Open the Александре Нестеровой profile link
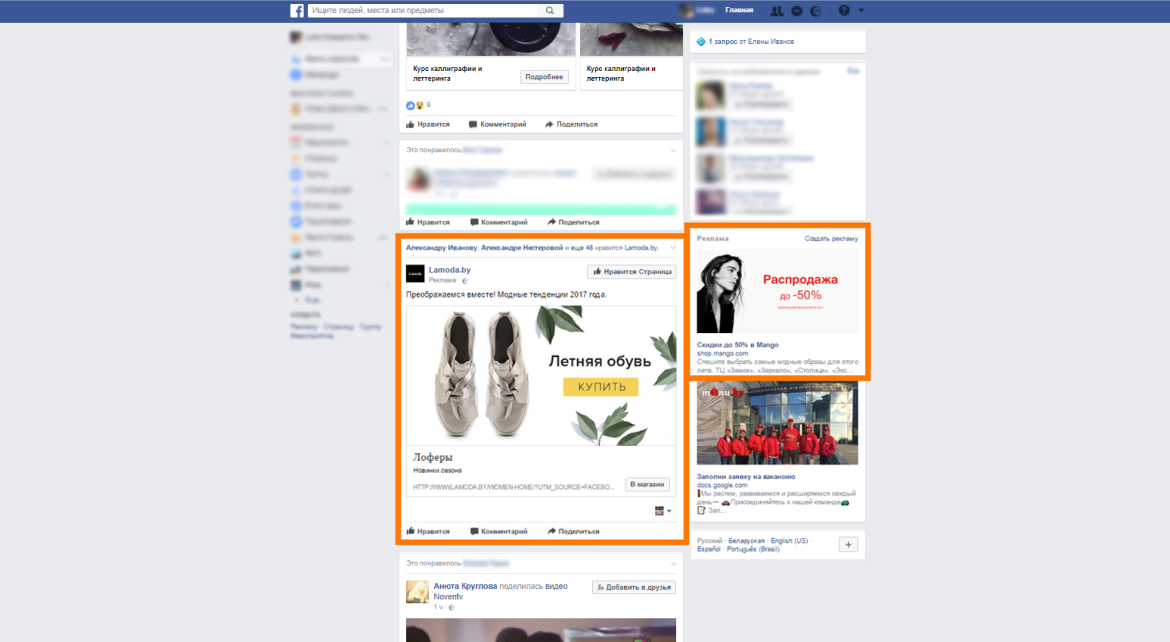This screenshot has width=1170, height=642. click(522, 248)
